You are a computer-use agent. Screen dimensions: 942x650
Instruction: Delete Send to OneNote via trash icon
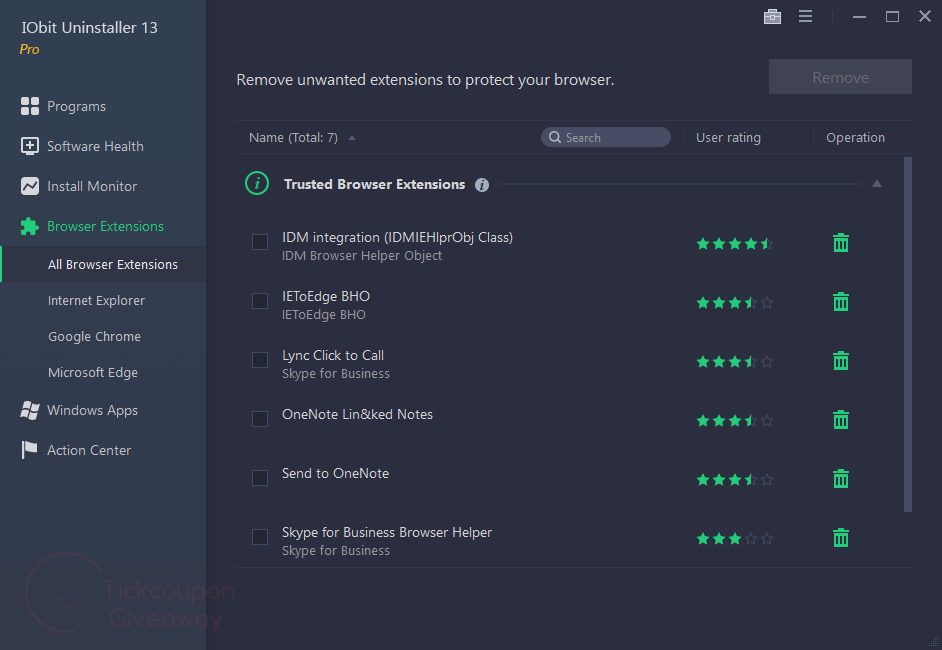click(840, 478)
